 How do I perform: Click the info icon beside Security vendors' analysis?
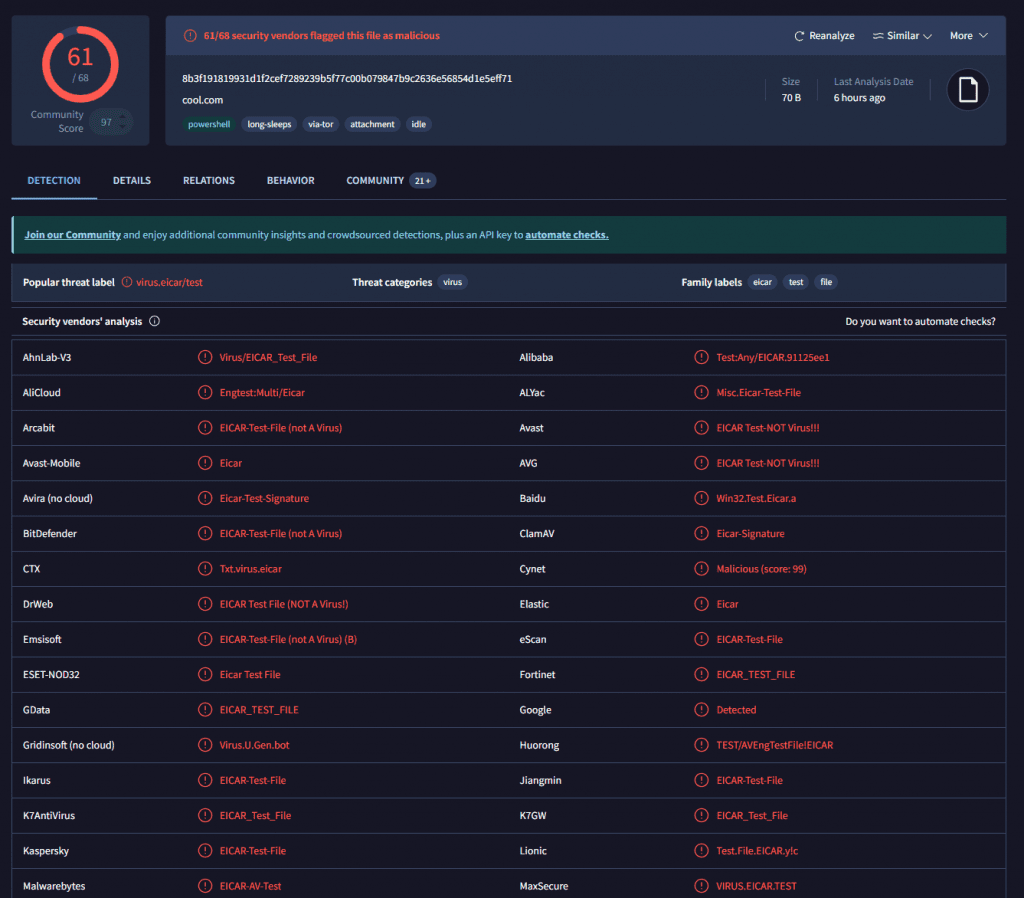pyautogui.click(x=155, y=321)
